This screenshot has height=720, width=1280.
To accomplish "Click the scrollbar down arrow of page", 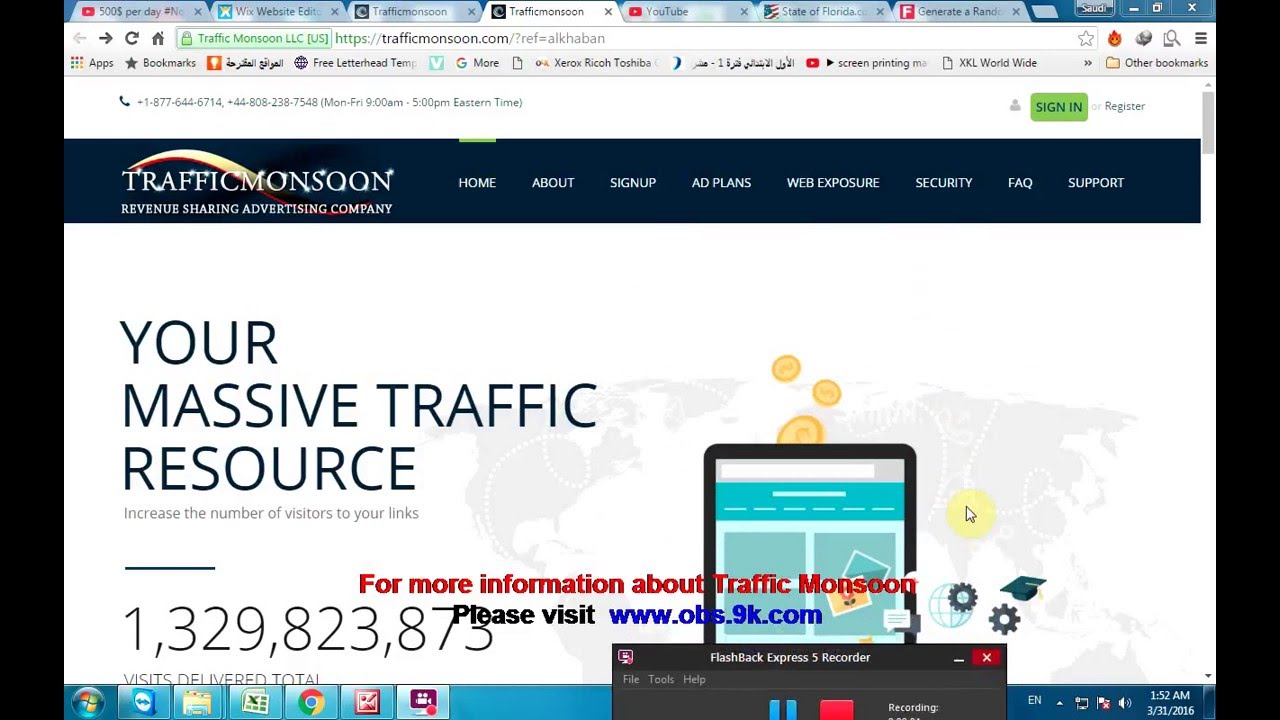I will point(1208,677).
